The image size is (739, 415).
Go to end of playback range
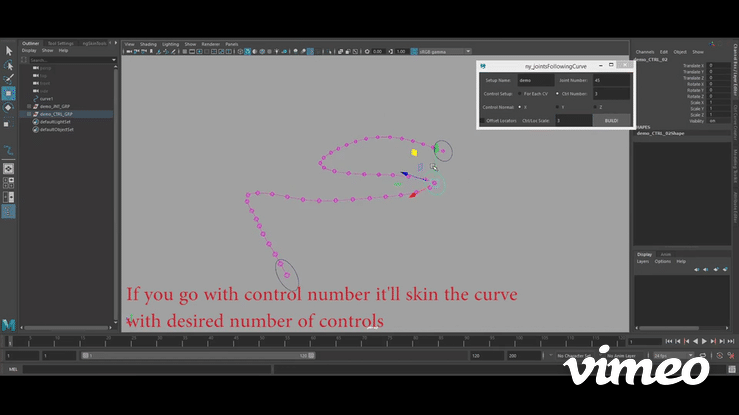(x=731, y=341)
